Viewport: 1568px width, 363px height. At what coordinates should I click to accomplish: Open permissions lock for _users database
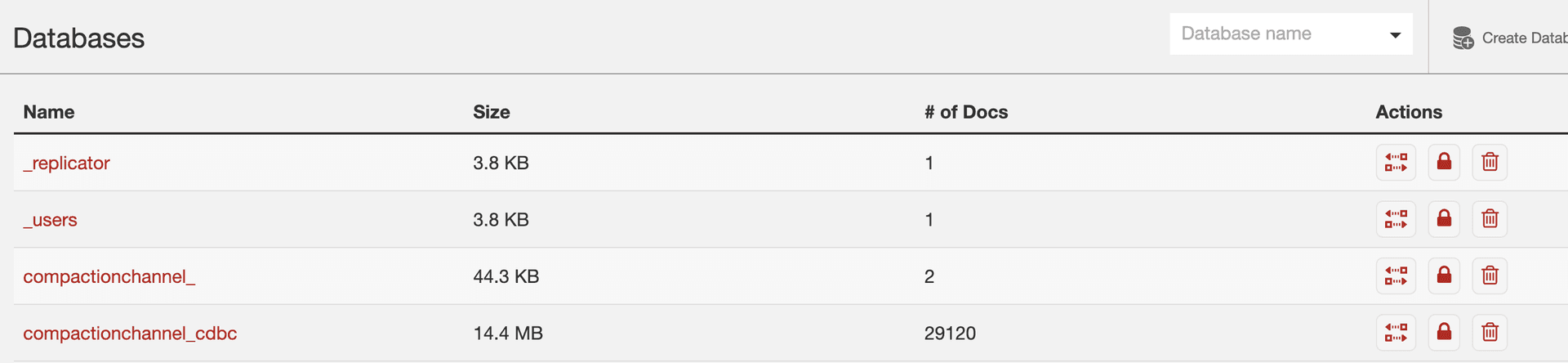pyautogui.click(x=1444, y=219)
